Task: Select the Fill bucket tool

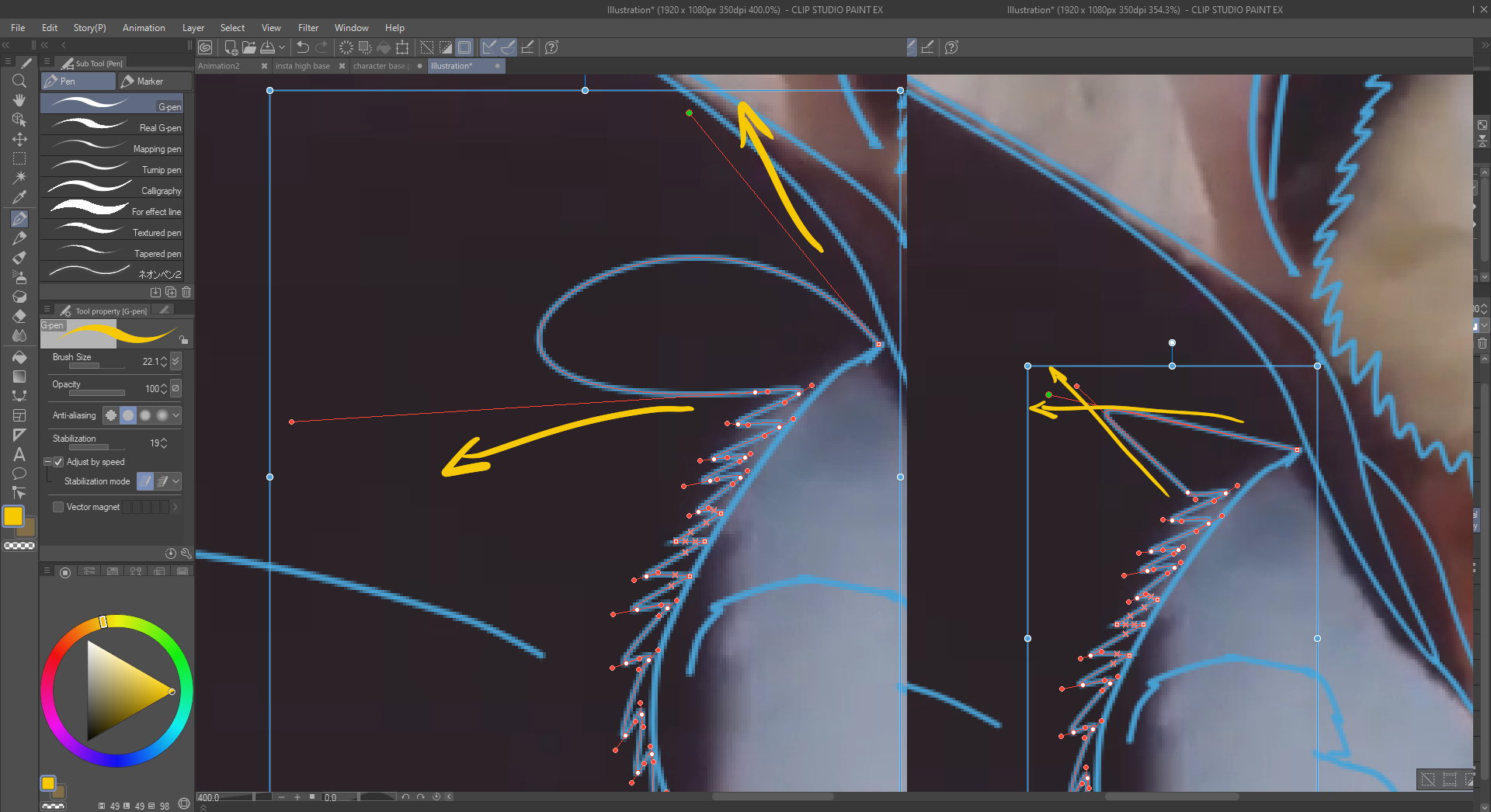Action: (x=19, y=357)
